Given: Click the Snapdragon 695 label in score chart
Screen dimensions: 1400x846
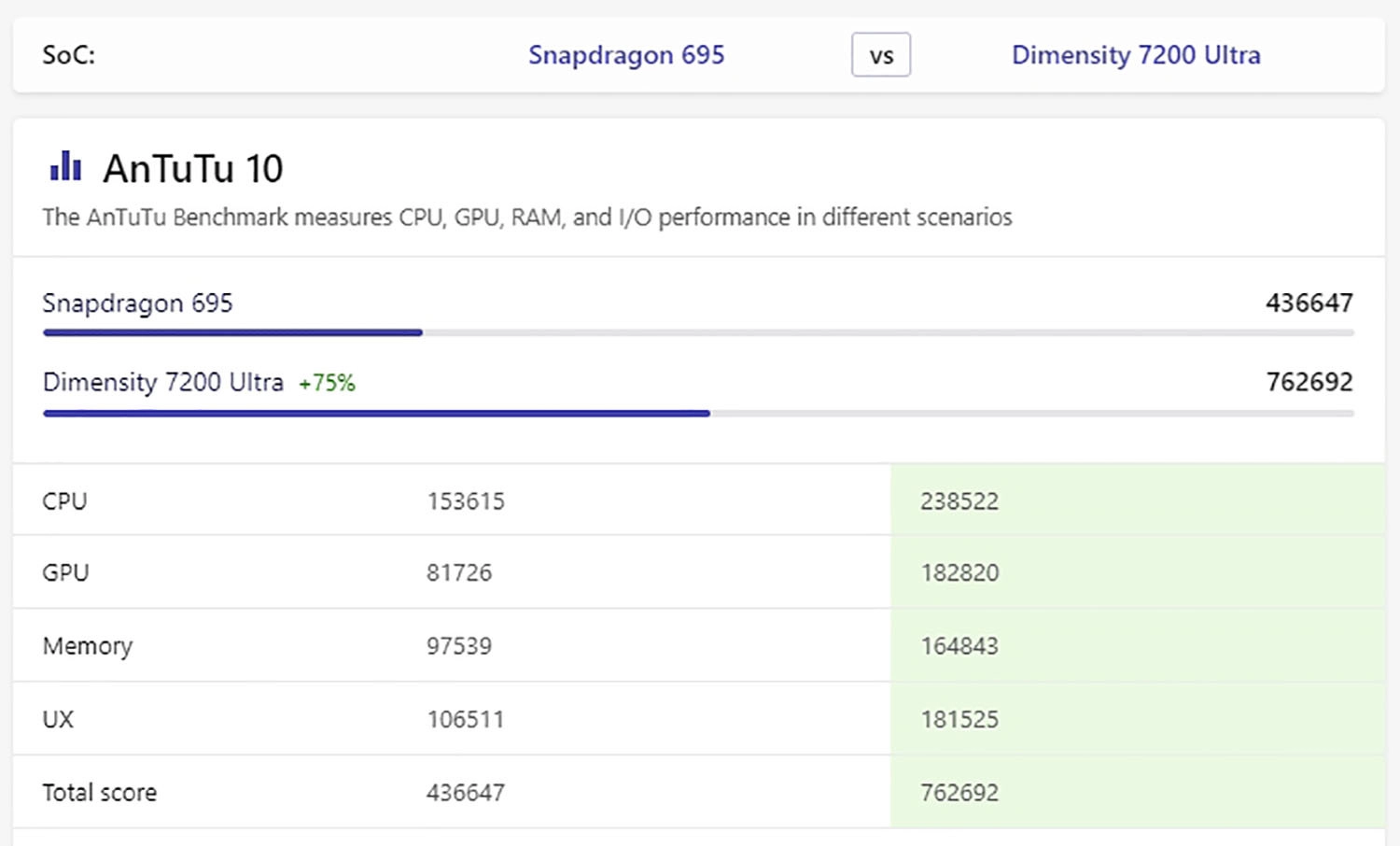Looking at the screenshot, I should (137, 303).
